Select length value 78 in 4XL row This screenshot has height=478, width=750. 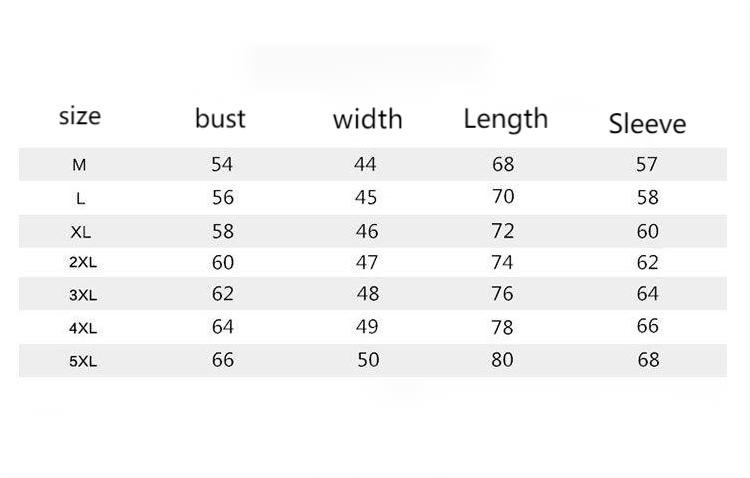[503, 327]
